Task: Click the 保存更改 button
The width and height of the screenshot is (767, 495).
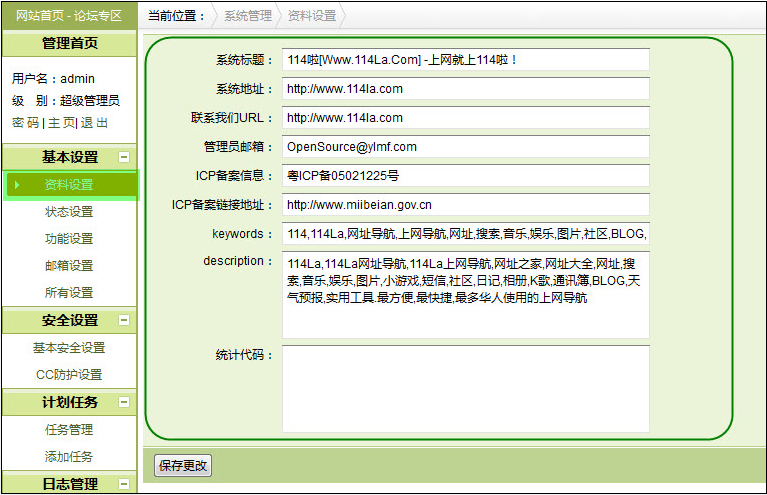Action: click(183, 466)
